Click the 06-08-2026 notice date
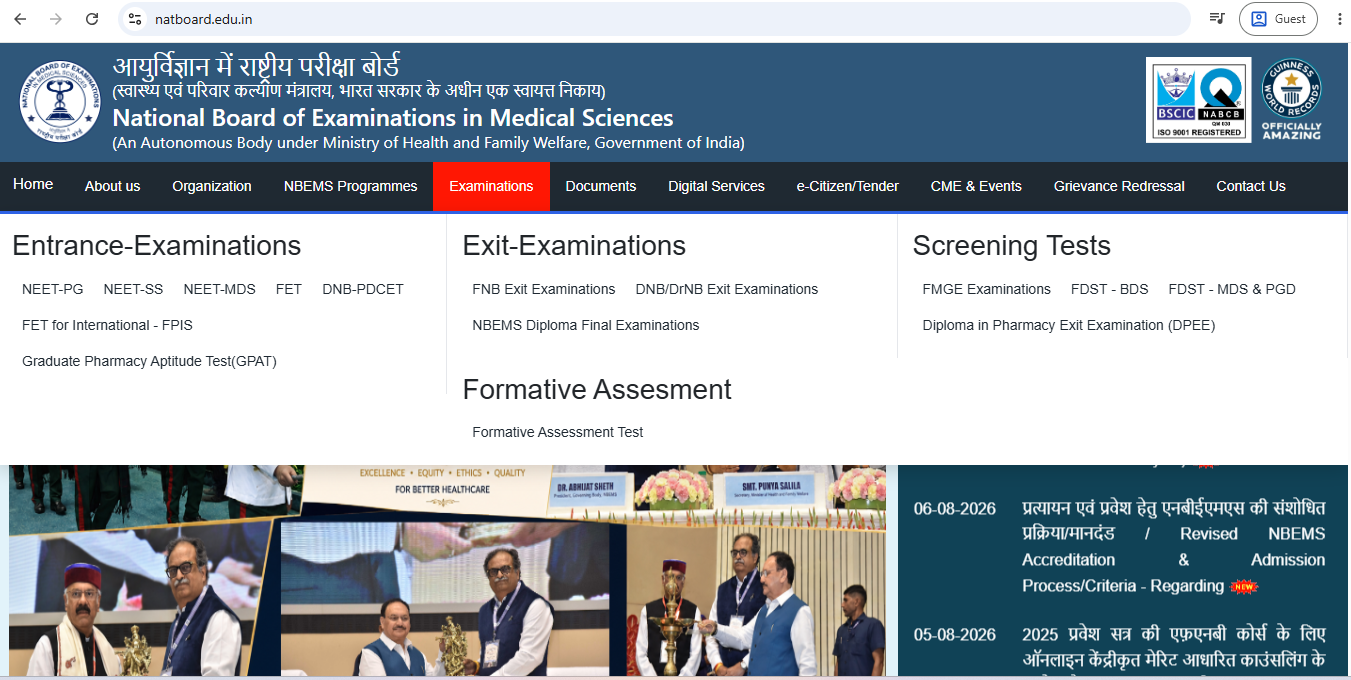Viewport: 1351px width, 680px height. (x=955, y=509)
